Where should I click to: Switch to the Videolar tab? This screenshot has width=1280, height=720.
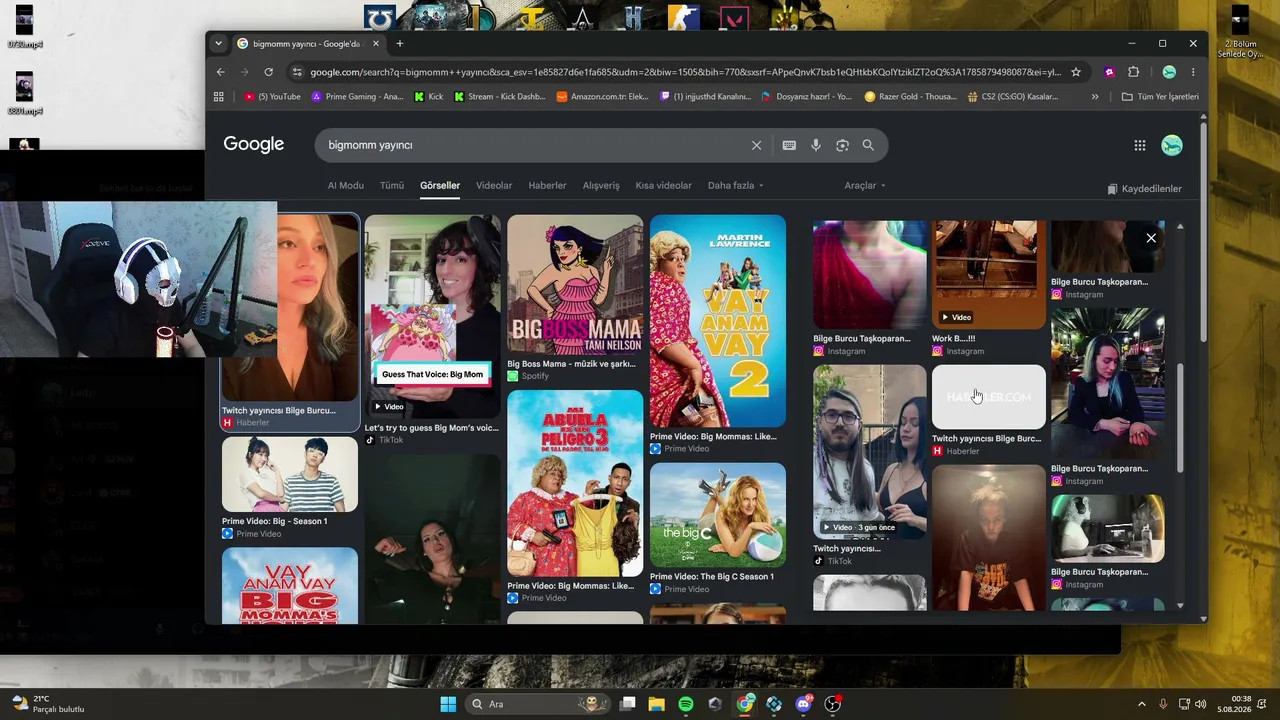click(494, 186)
